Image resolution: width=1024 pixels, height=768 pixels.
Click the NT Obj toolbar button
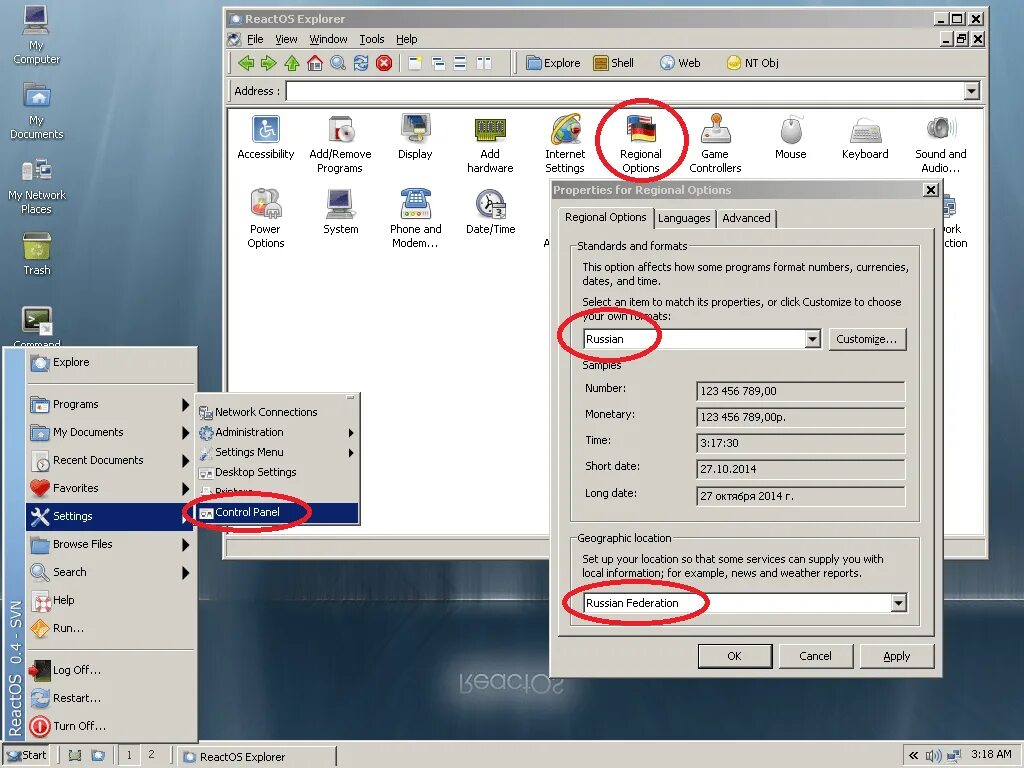click(752, 63)
